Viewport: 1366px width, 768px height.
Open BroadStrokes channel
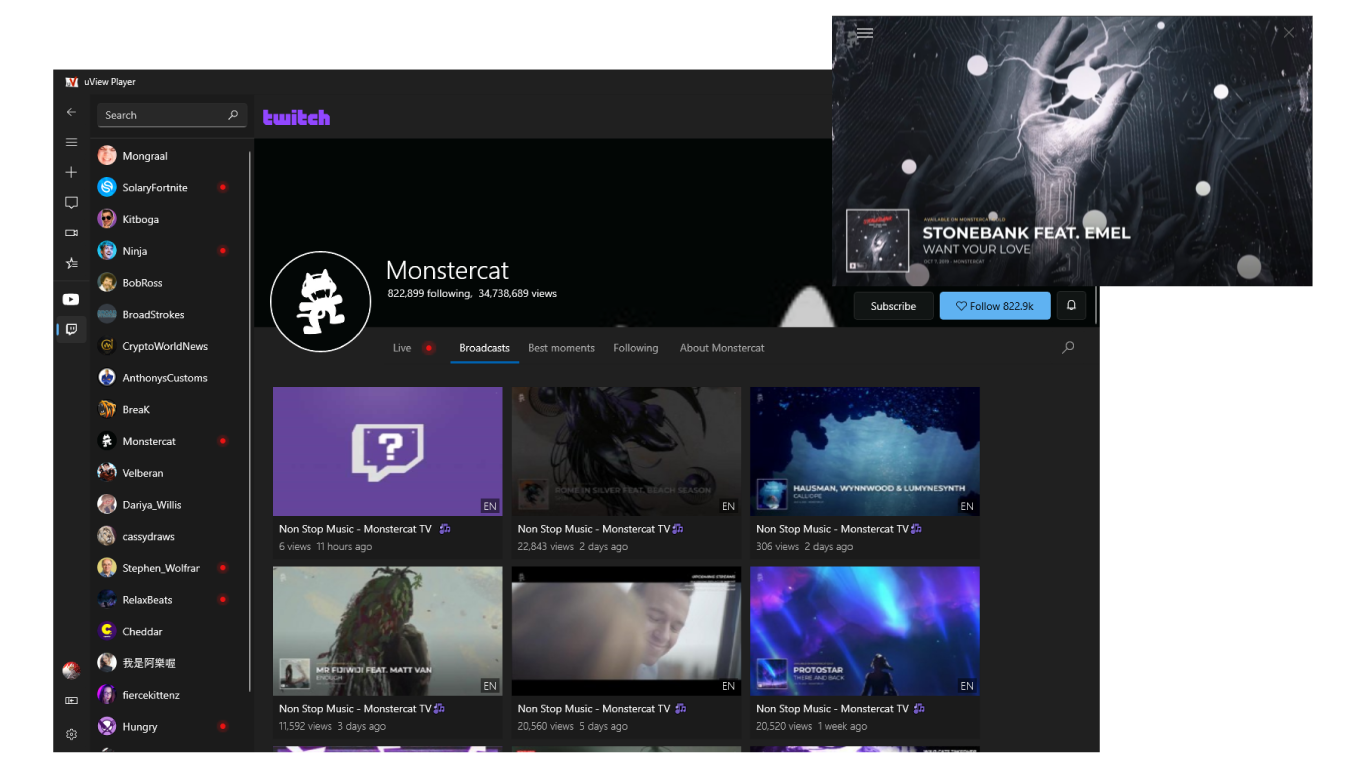(x=170, y=315)
